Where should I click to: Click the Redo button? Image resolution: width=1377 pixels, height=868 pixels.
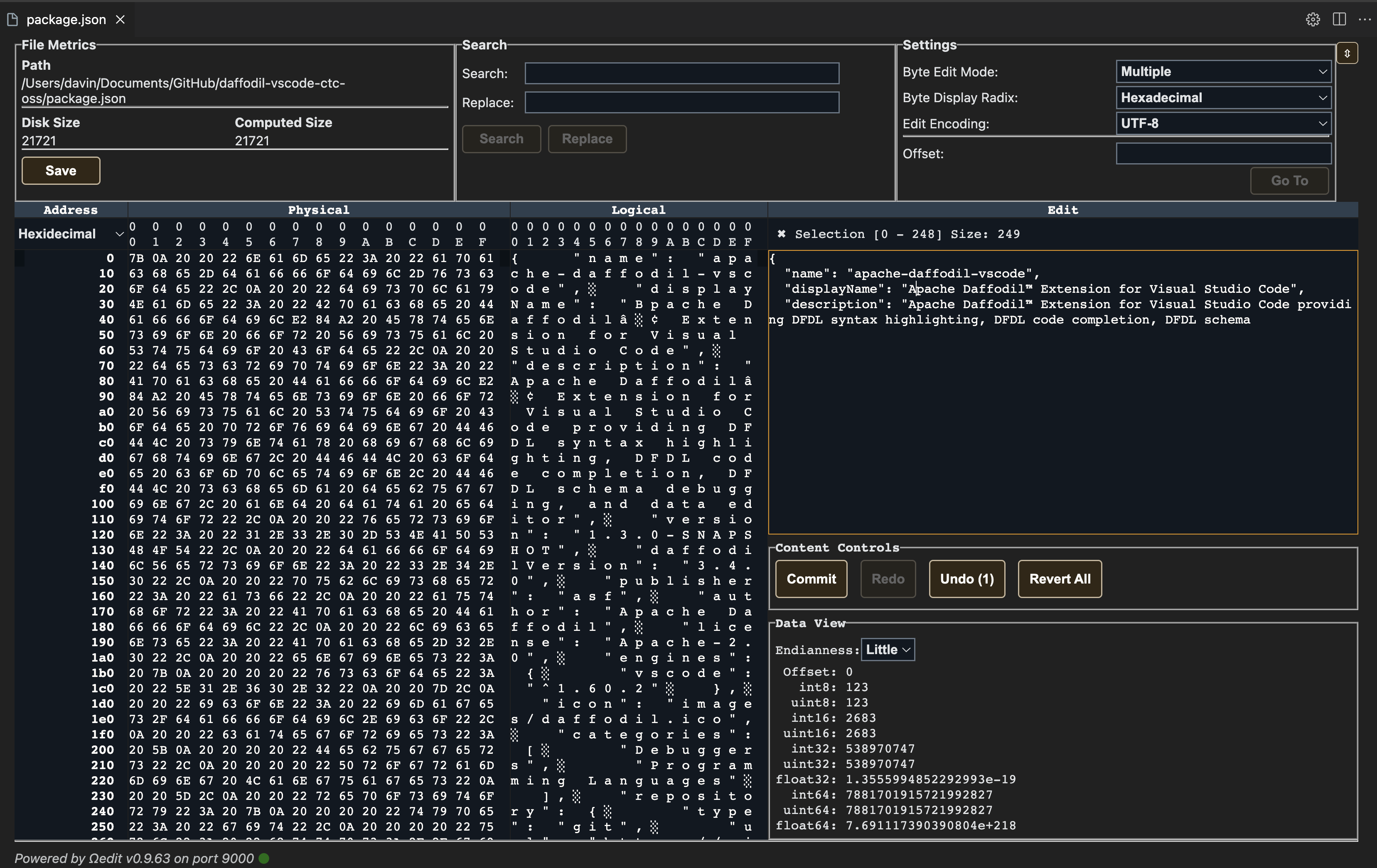[888, 579]
